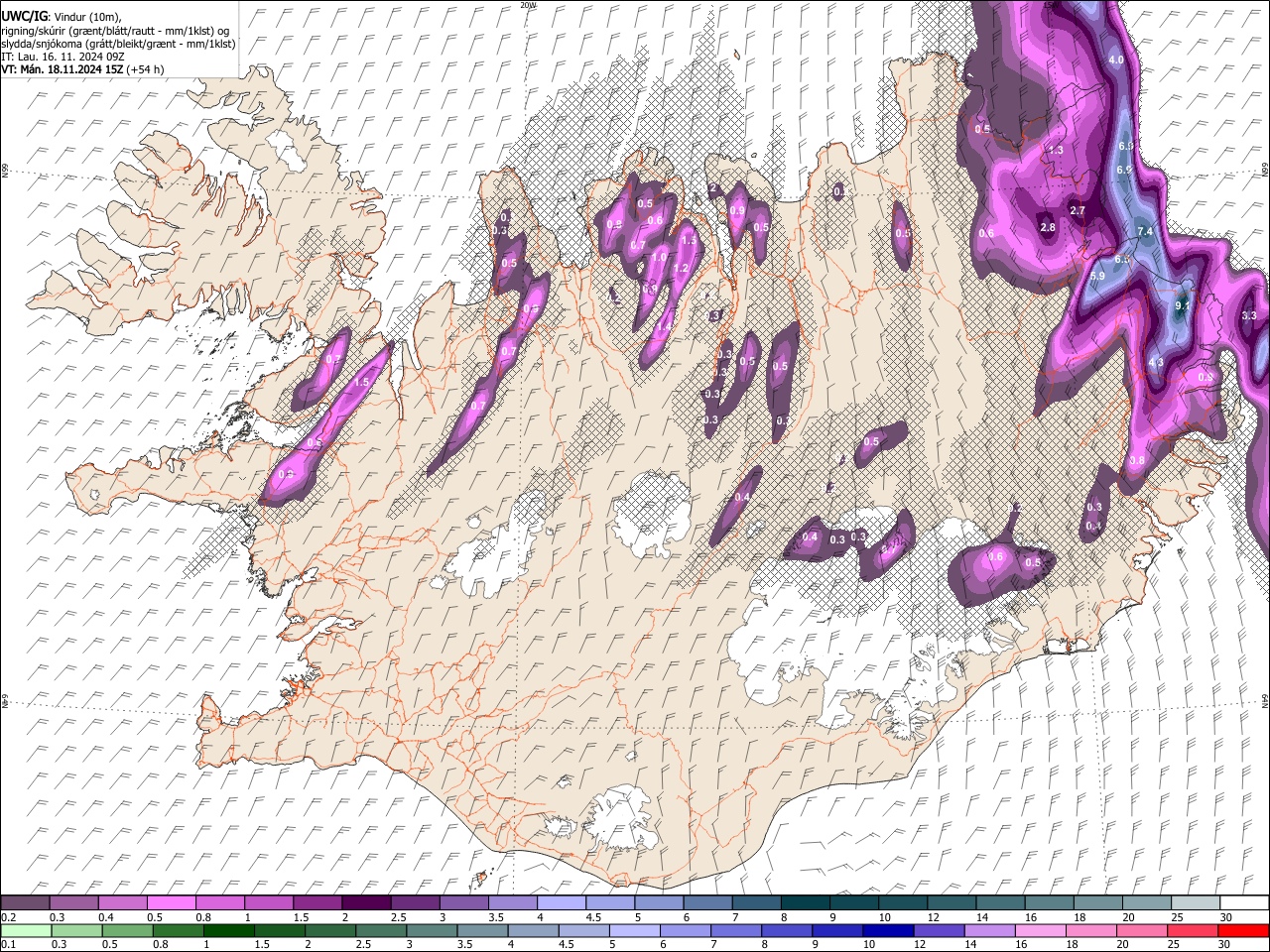1270x952 pixels.
Task: Click the upper legend swatch between 0.2 and 0.3
Action: (x=25, y=902)
